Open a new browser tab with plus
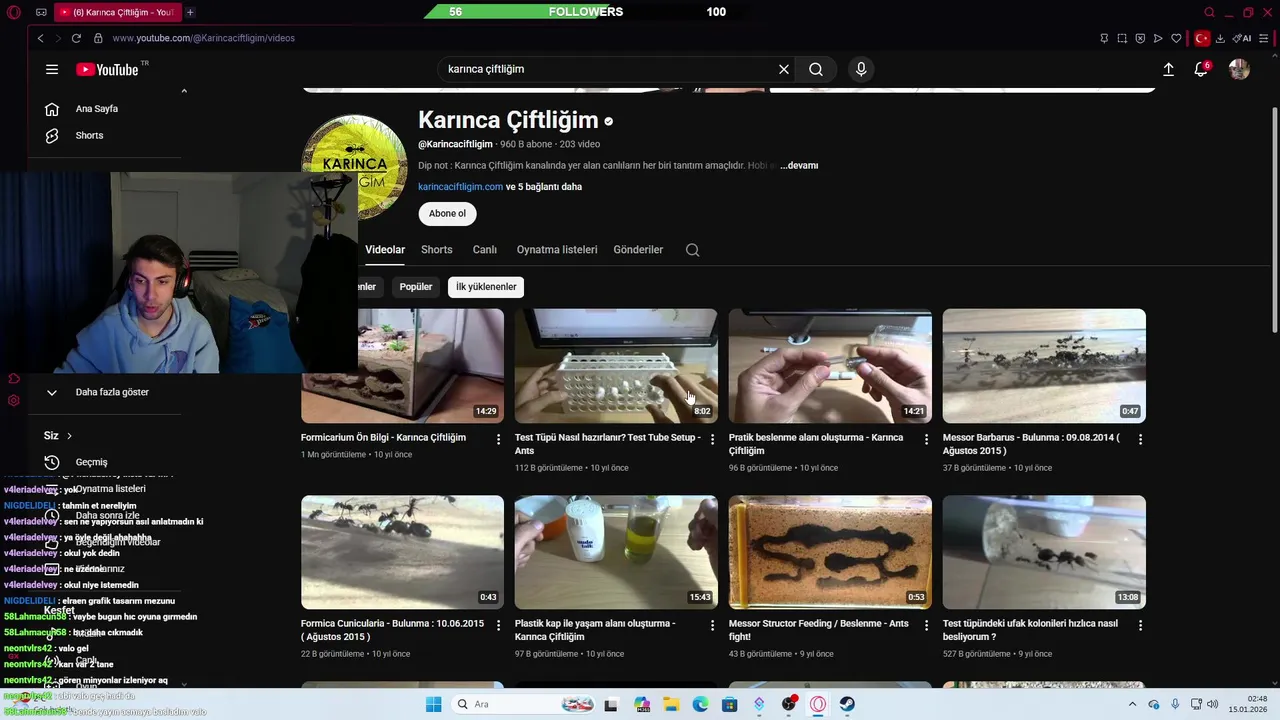Screen dimensions: 1280x720 [x=190, y=12]
